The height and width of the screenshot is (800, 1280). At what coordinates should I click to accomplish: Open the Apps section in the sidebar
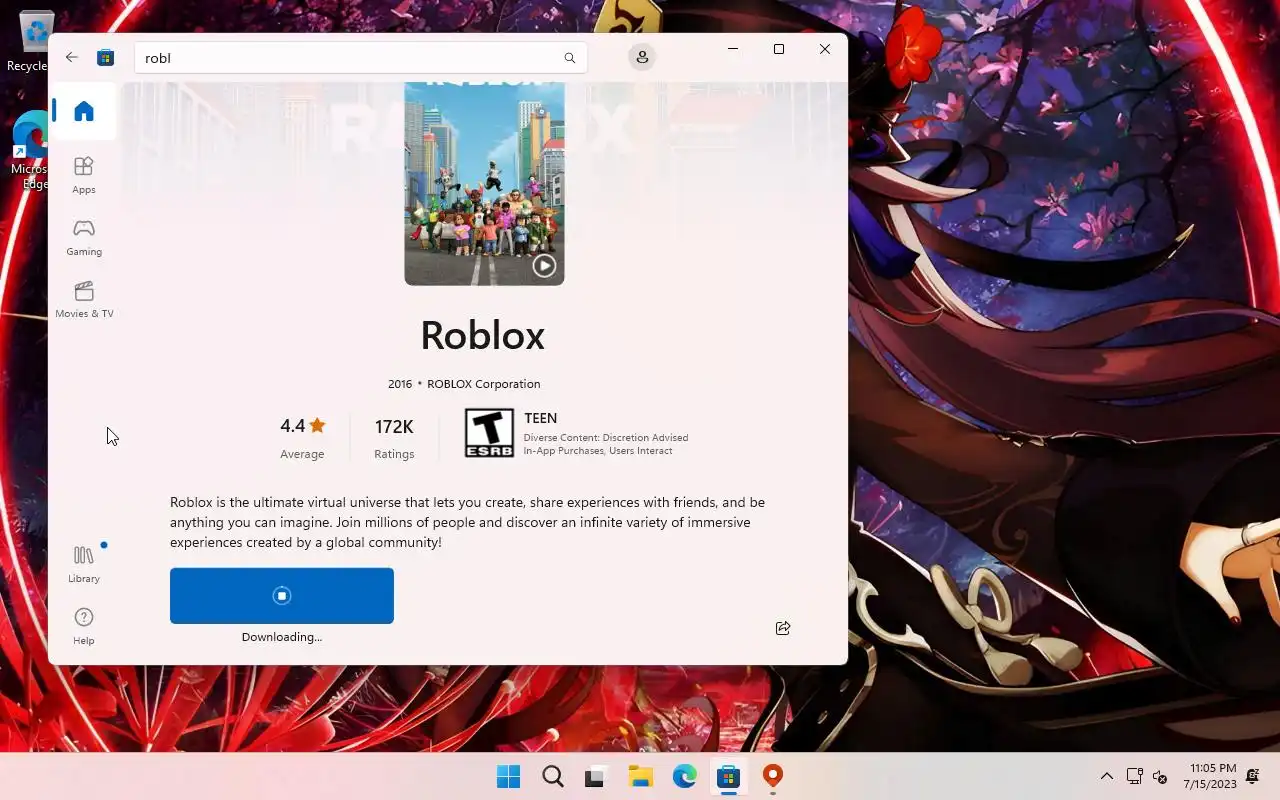pyautogui.click(x=84, y=175)
